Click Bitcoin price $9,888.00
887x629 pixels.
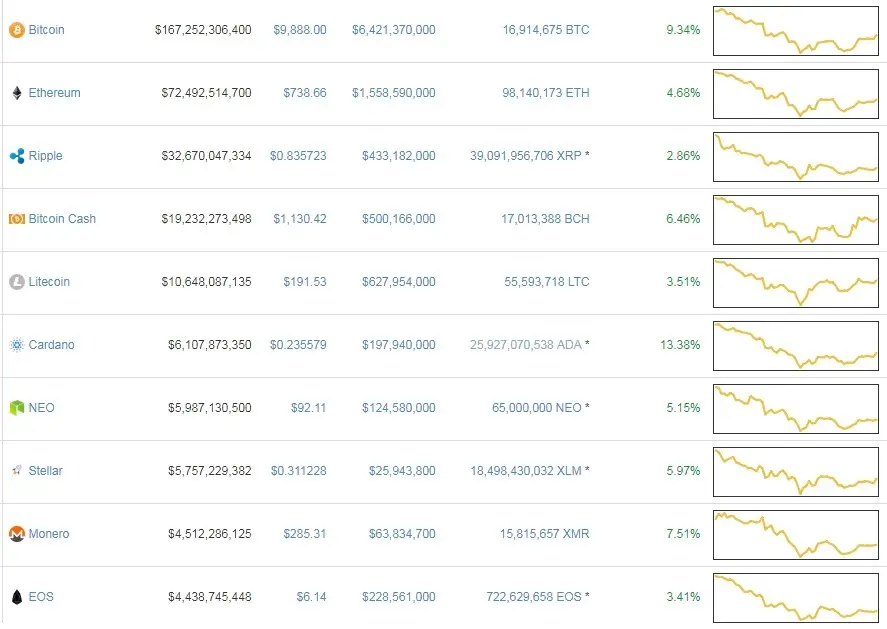click(x=300, y=30)
